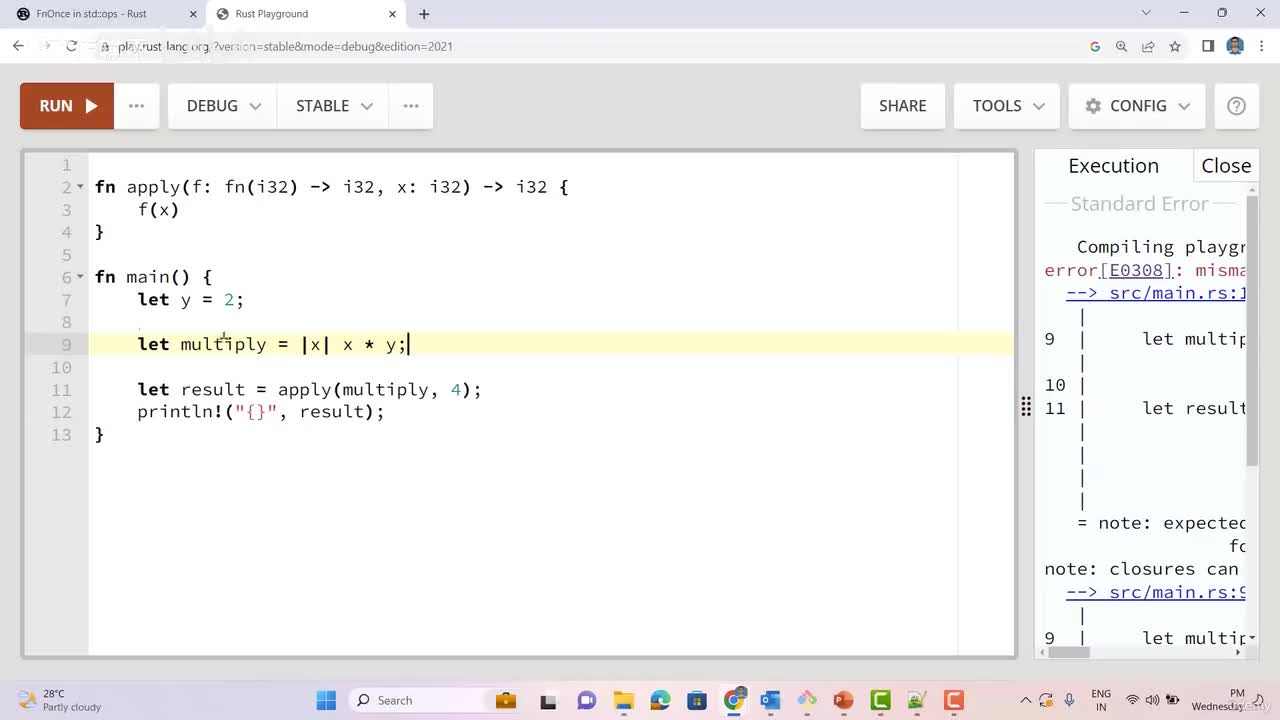Open the E0308 error code link
The width and height of the screenshot is (1280, 720).
[1135, 270]
